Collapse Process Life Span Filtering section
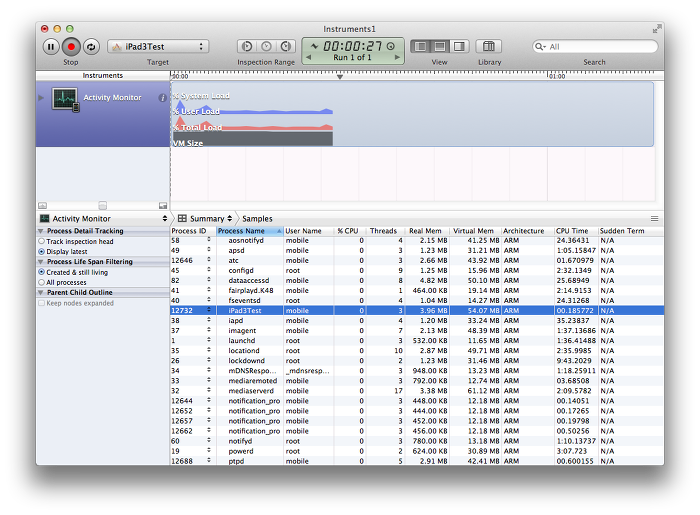The height and width of the screenshot is (515, 700). (41, 262)
